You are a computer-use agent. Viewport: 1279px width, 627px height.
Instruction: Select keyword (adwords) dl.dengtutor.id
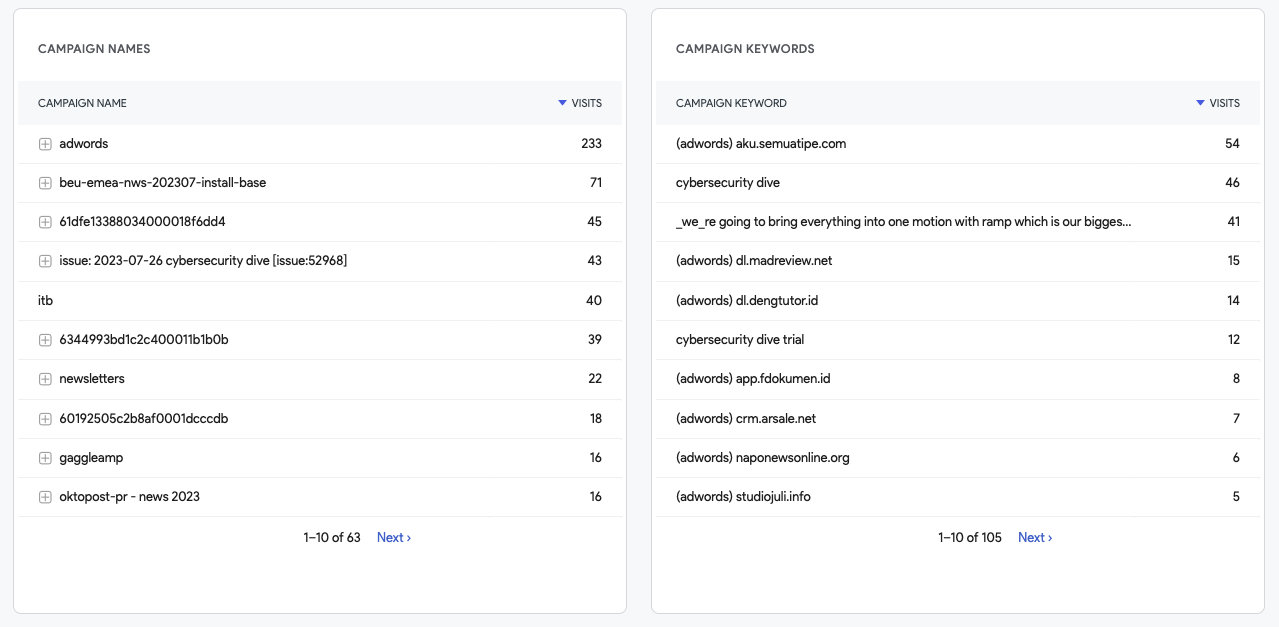coord(748,300)
